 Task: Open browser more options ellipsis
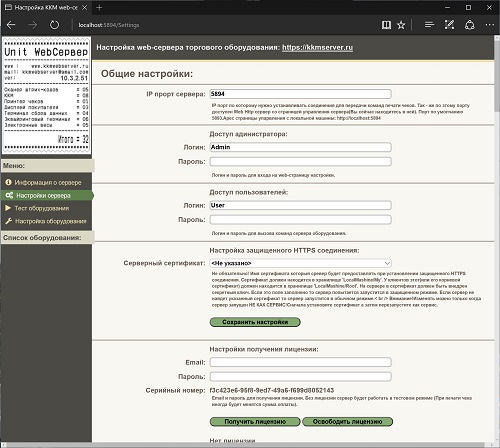(x=490, y=25)
